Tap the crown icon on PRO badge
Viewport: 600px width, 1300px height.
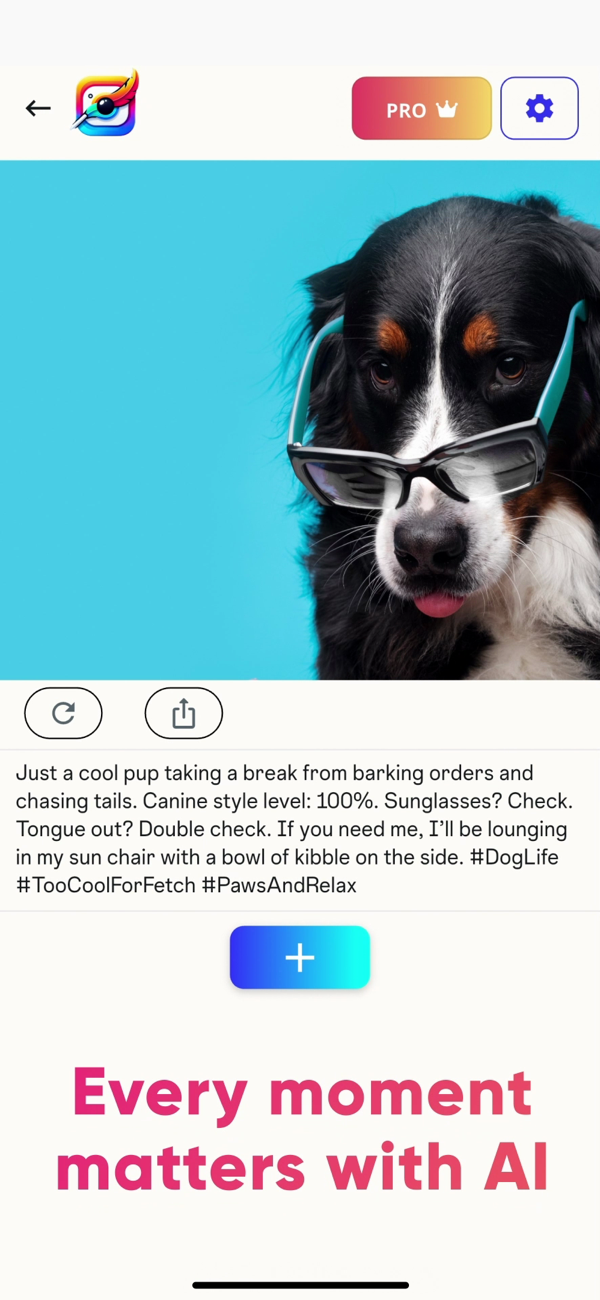tap(446, 109)
